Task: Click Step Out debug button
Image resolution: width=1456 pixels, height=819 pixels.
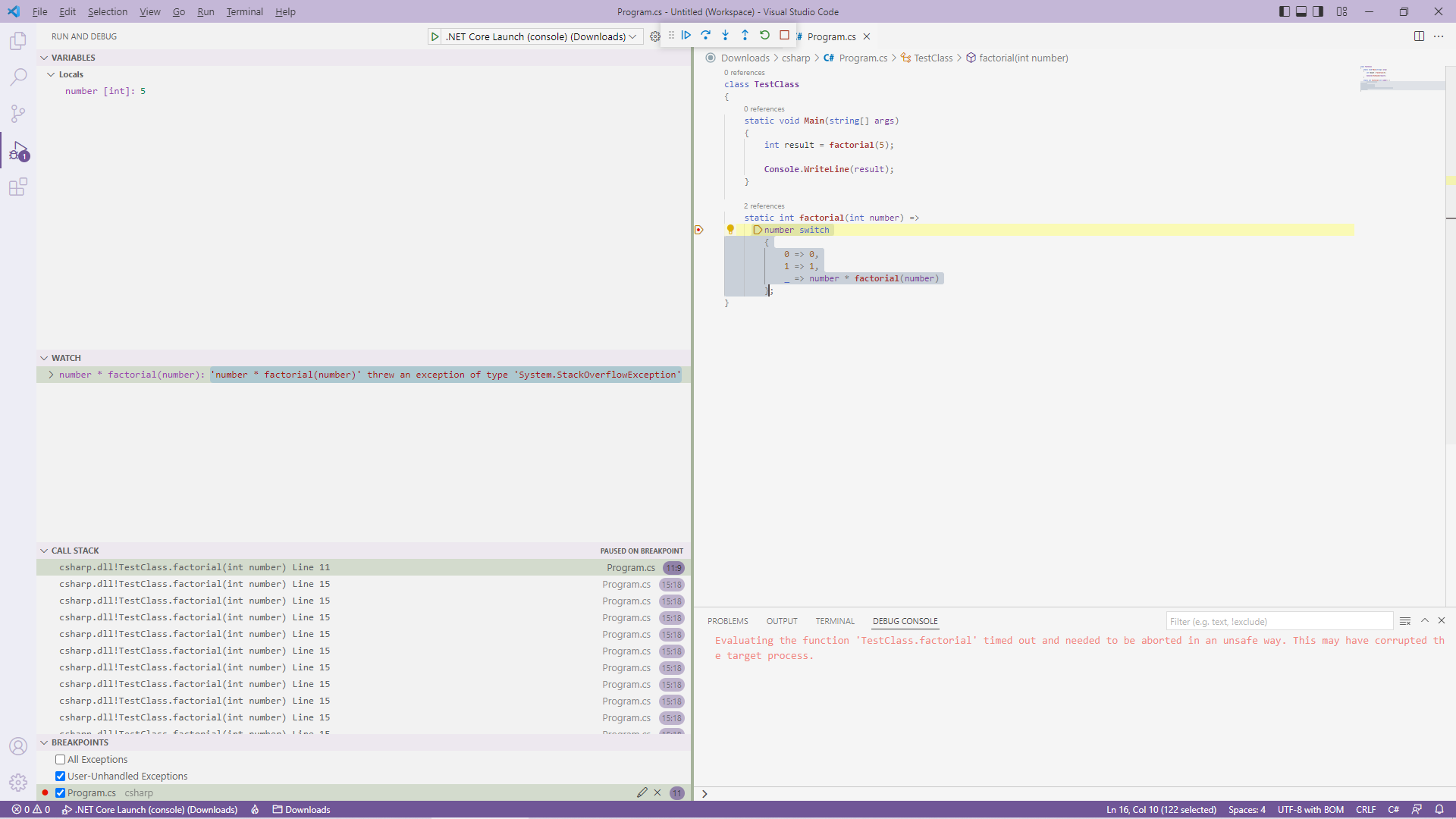Action: (745, 35)
